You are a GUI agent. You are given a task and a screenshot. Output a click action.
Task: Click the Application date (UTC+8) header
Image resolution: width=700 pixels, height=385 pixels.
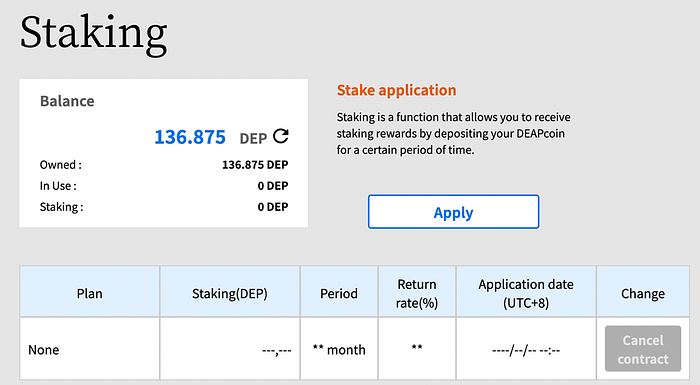point(526,292)
